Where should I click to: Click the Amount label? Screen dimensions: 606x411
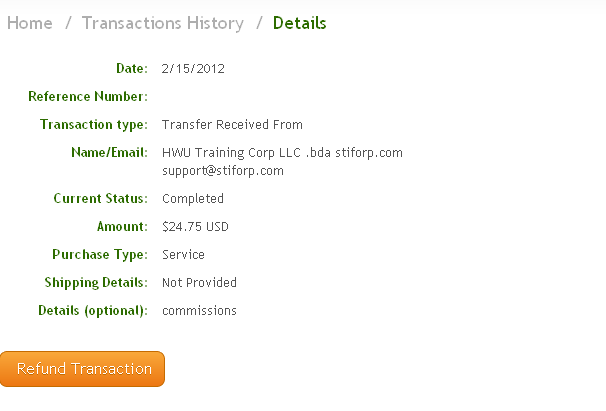coord(122,227)
